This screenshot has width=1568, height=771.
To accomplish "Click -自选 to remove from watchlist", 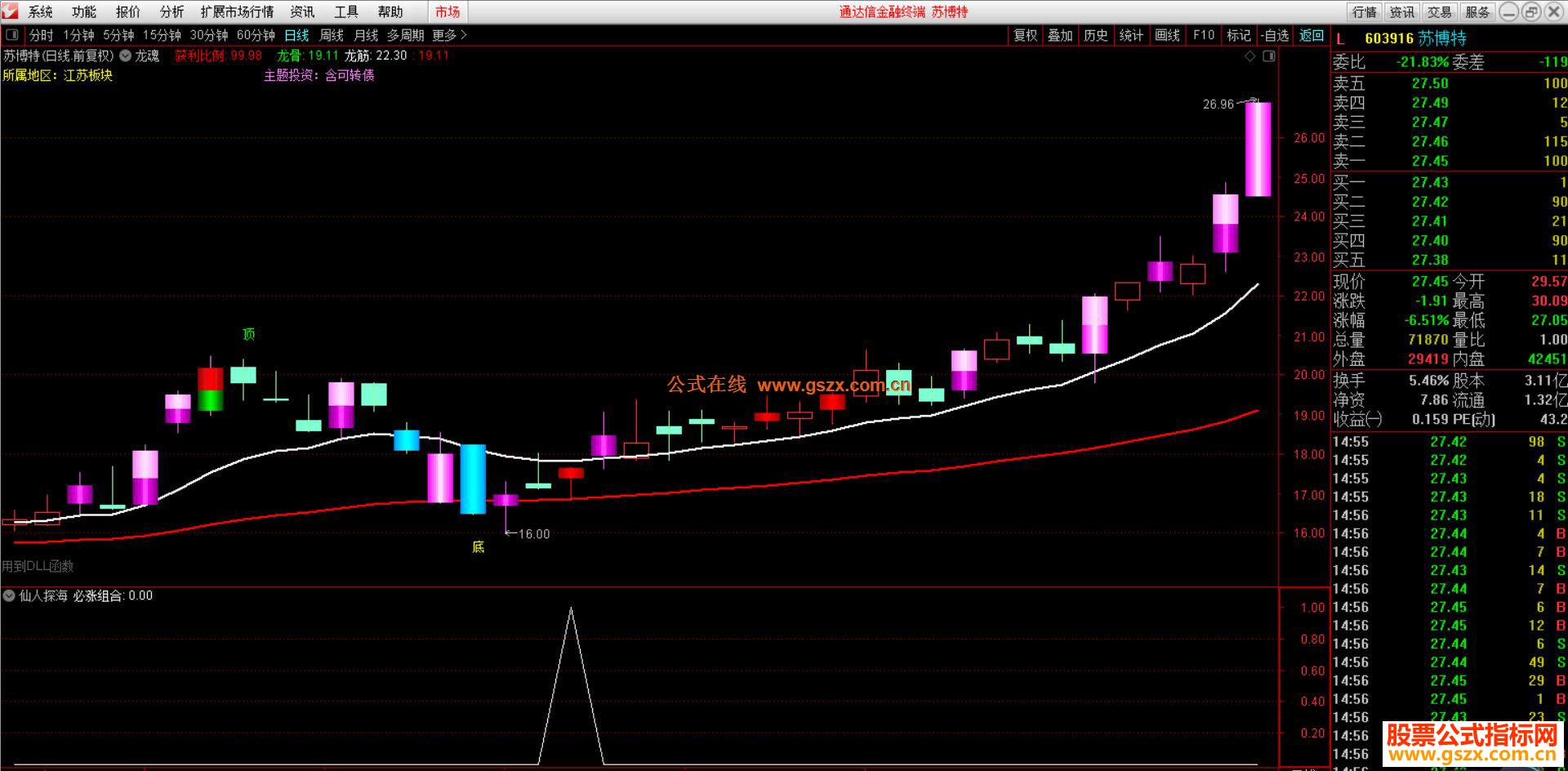I will pos(1275,35).
